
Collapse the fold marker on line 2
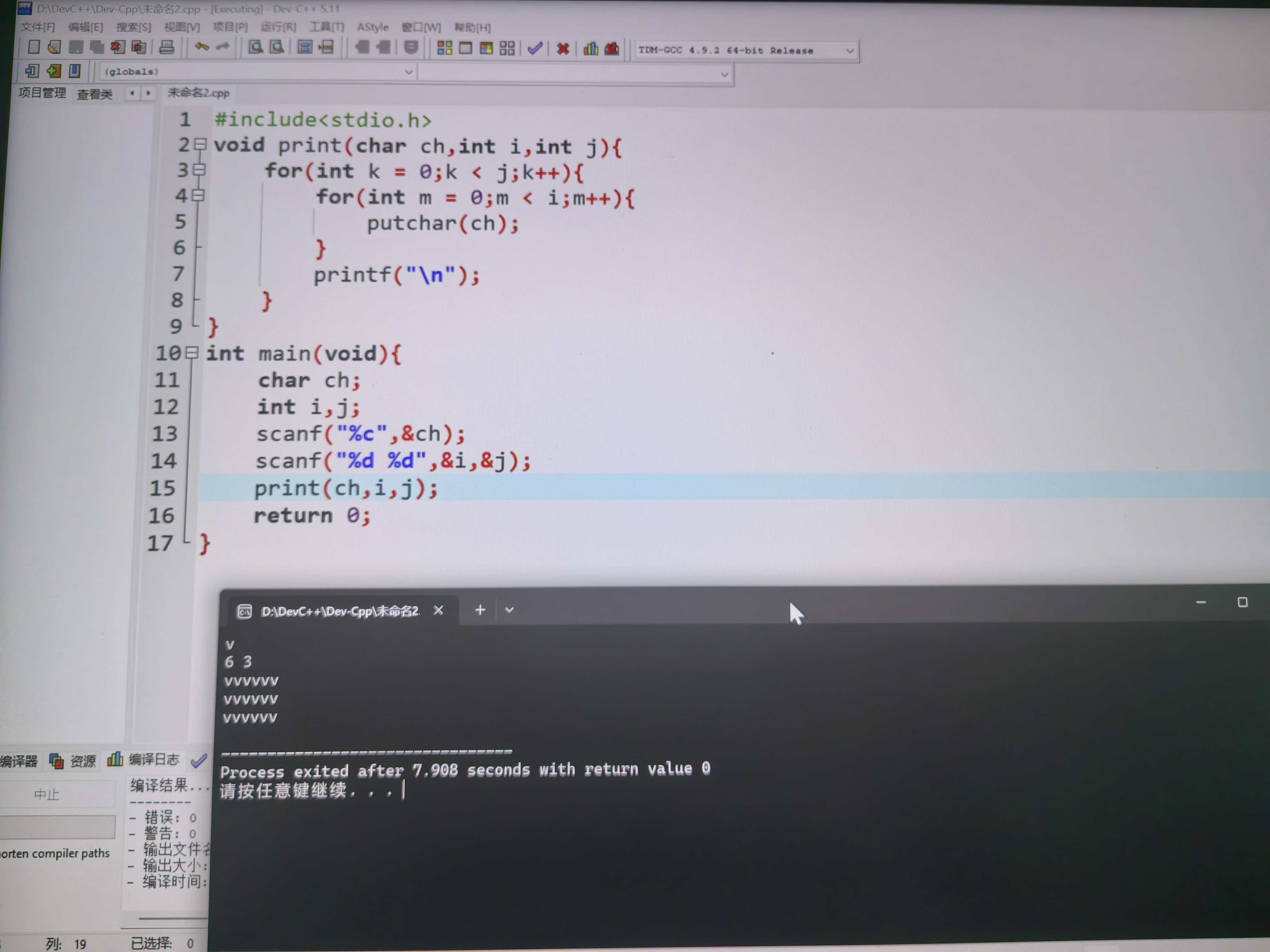coord(200,144)
